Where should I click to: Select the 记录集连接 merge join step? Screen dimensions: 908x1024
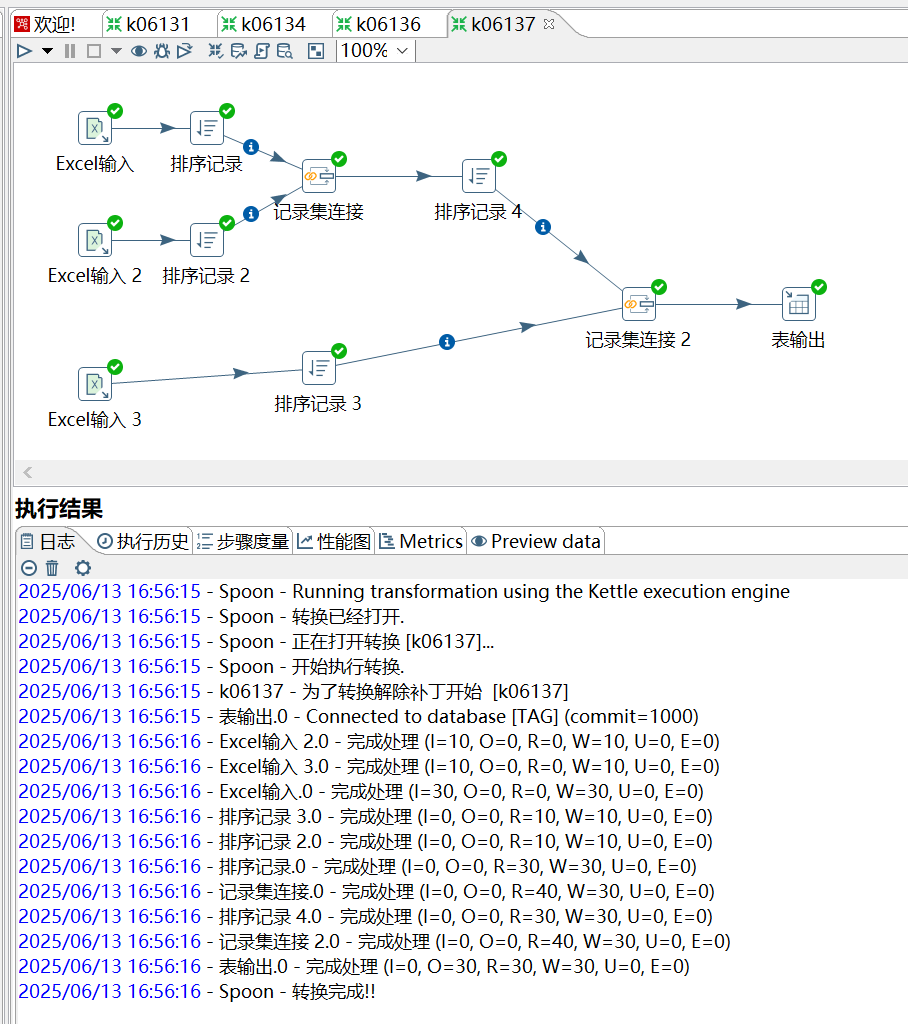pyautogui.click(x=319, y=176)
